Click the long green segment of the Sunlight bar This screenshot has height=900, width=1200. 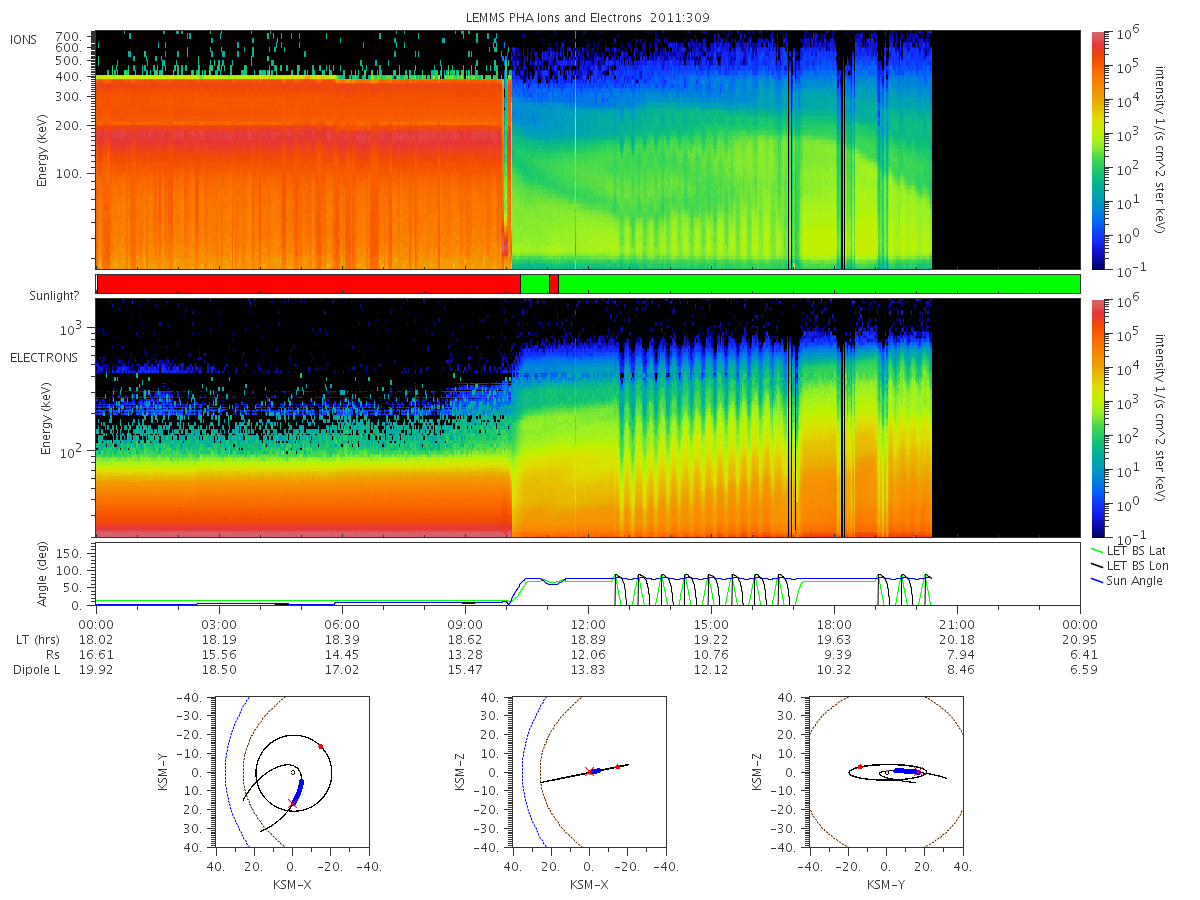tap(819, 284)
